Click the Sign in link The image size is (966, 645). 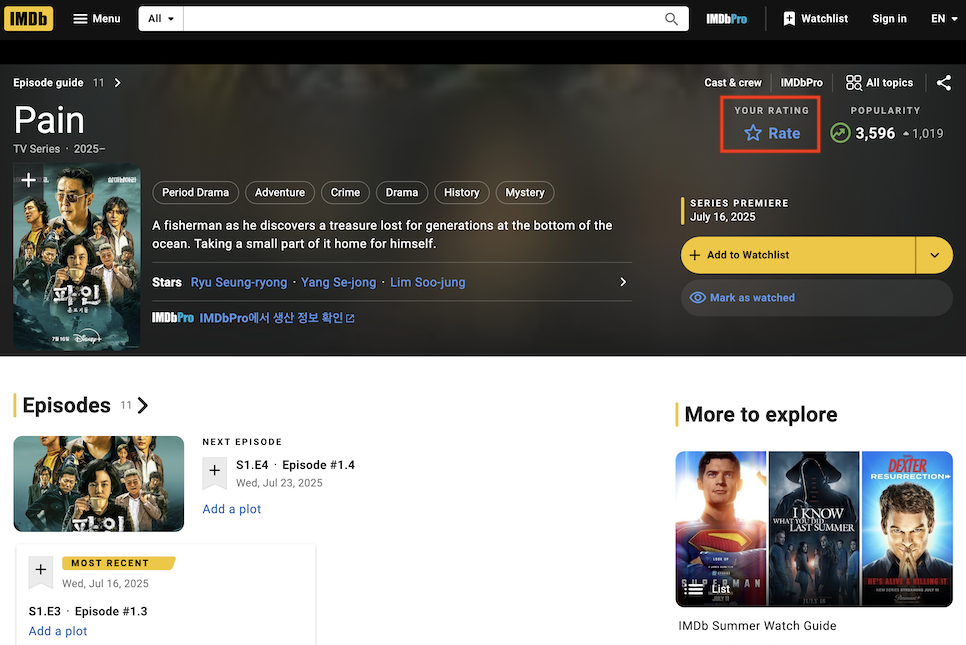(889, 18)
